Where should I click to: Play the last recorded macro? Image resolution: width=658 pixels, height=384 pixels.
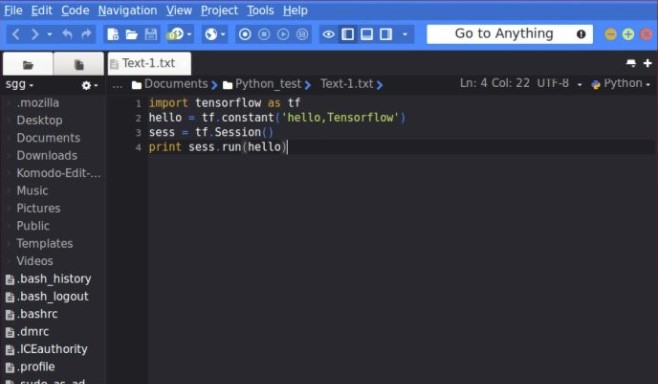(x=283, y=34)
